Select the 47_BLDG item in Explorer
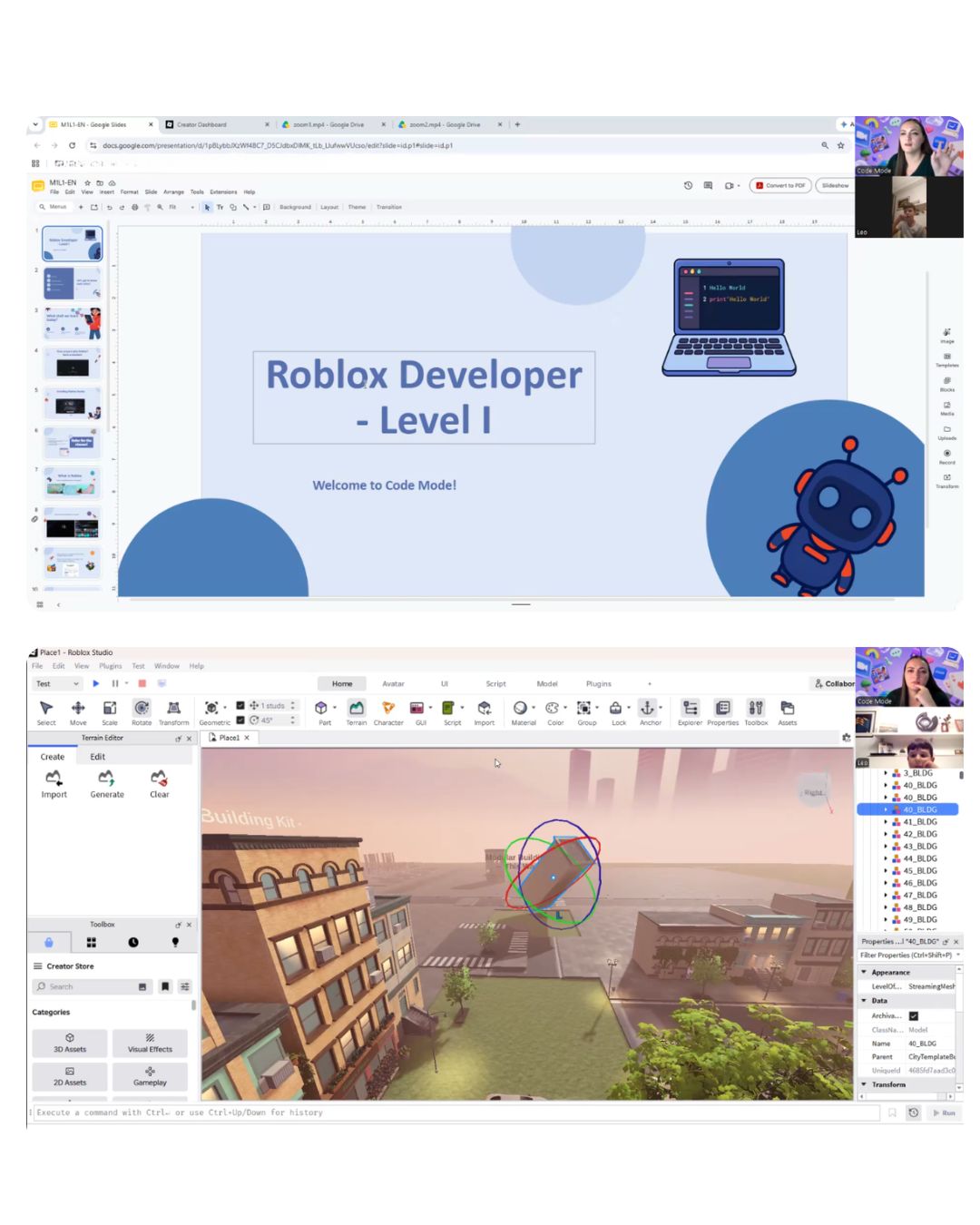Viewport: 980px width, 1225px height. click(920, 896)
